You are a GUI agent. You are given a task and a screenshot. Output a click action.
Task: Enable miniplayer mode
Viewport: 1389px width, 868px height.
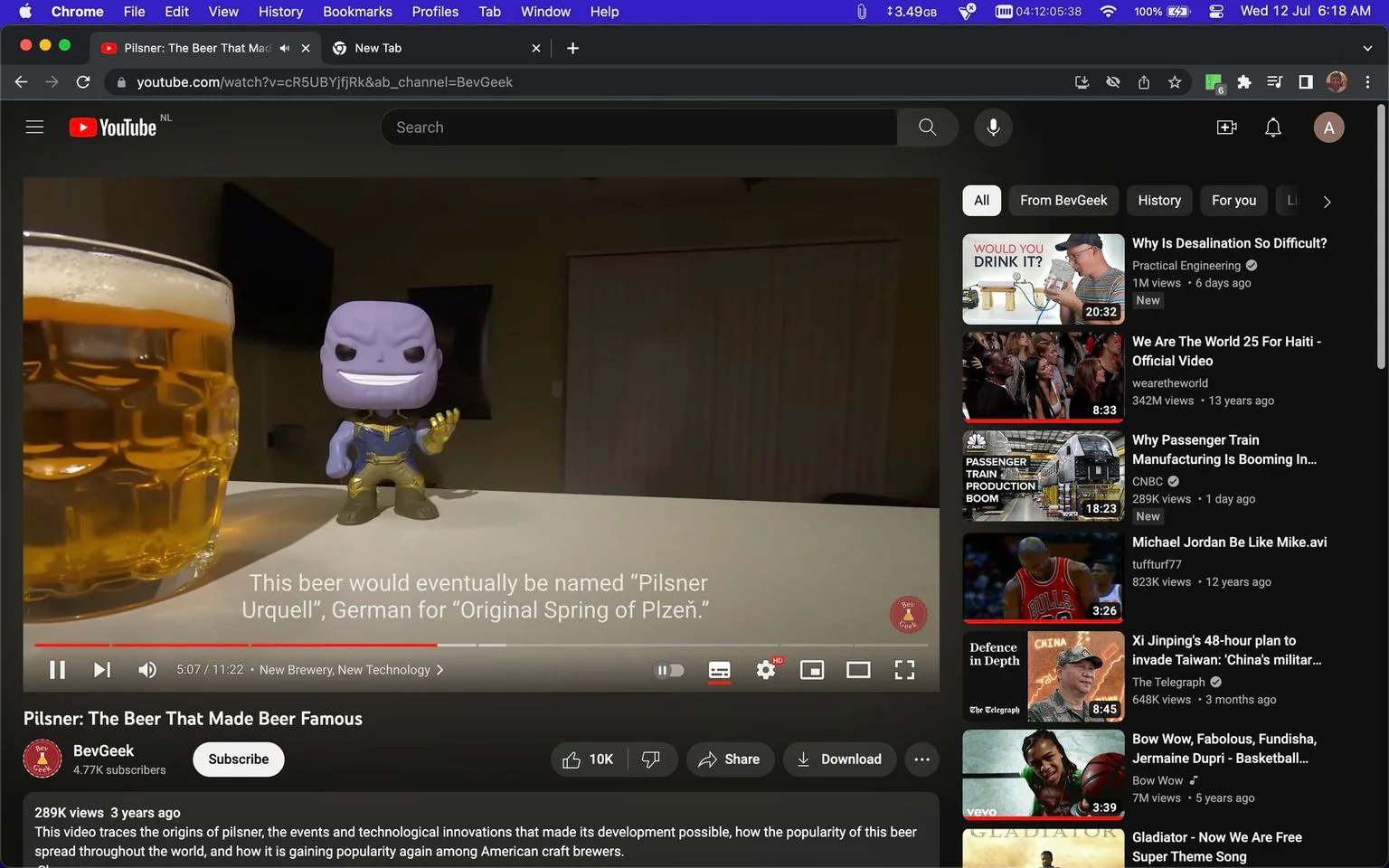[812, 670]
